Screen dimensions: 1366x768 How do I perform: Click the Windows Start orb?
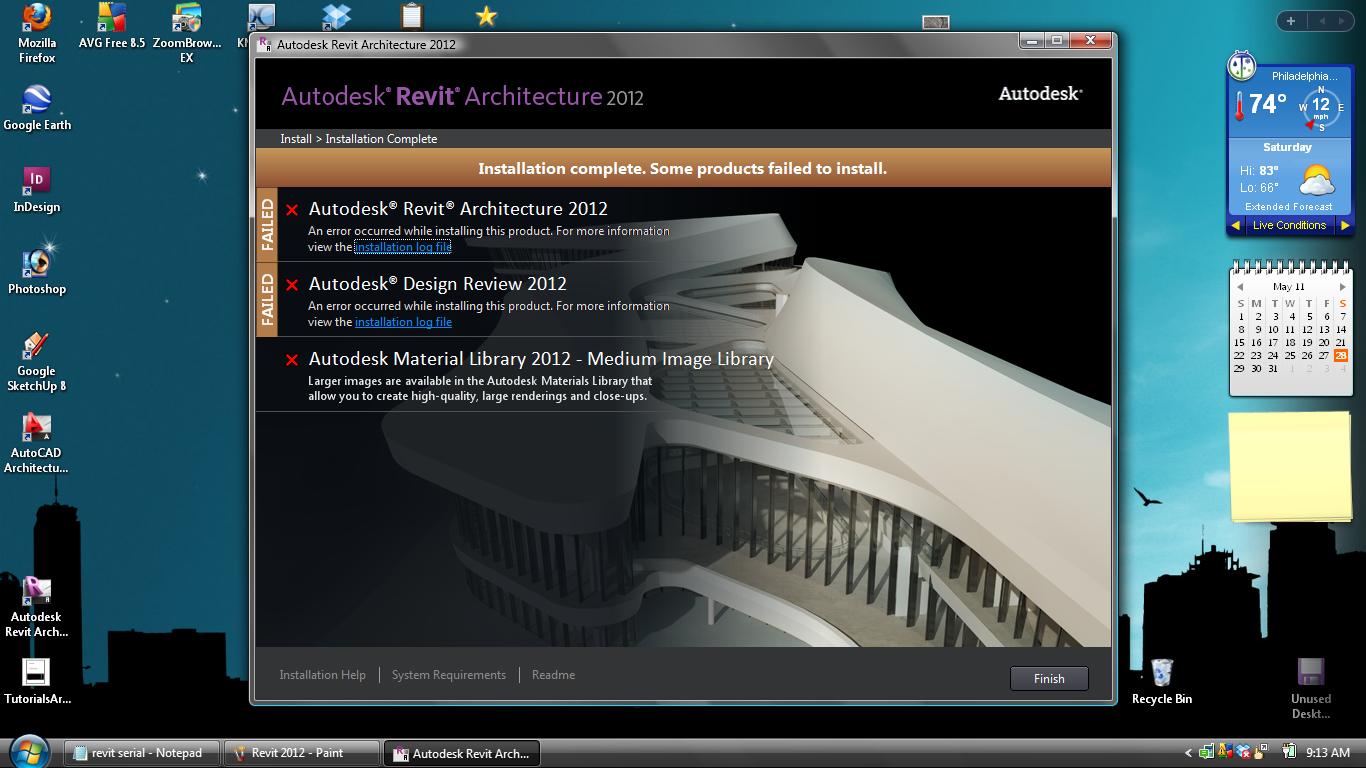point(28,750)
